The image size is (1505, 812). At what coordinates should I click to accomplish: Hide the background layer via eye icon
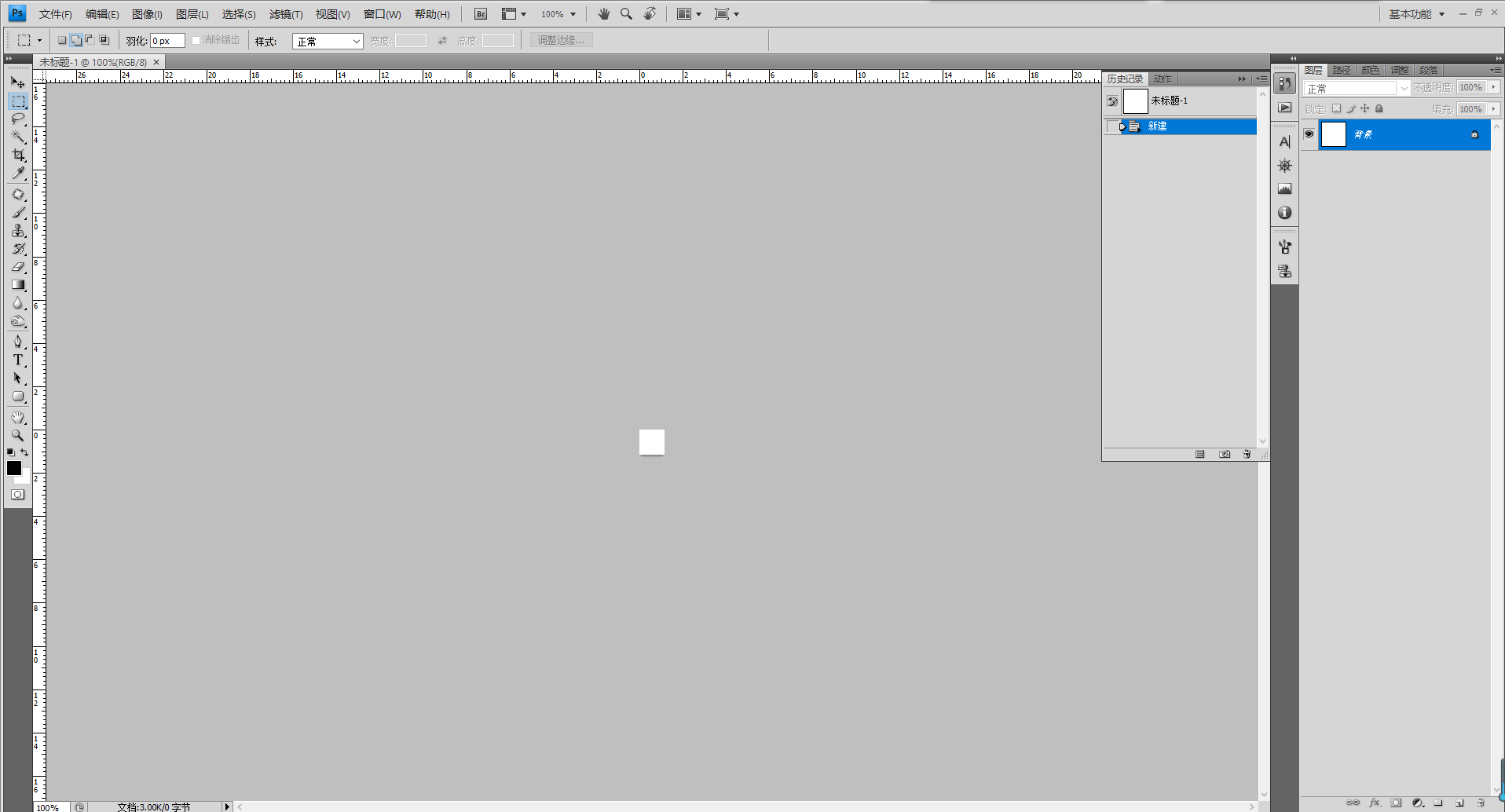coord(1309,134)
